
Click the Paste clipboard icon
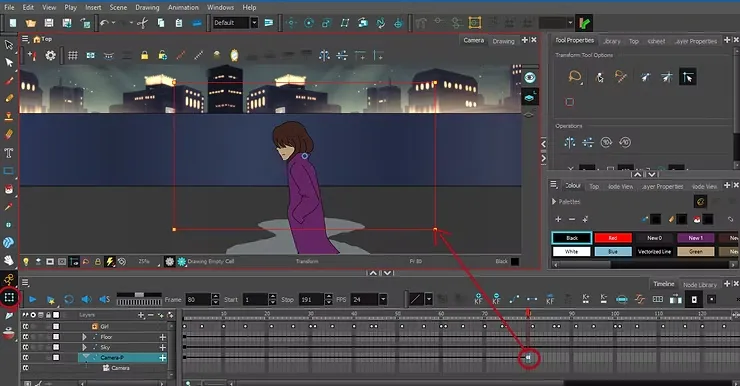click(x=179, y=23)
